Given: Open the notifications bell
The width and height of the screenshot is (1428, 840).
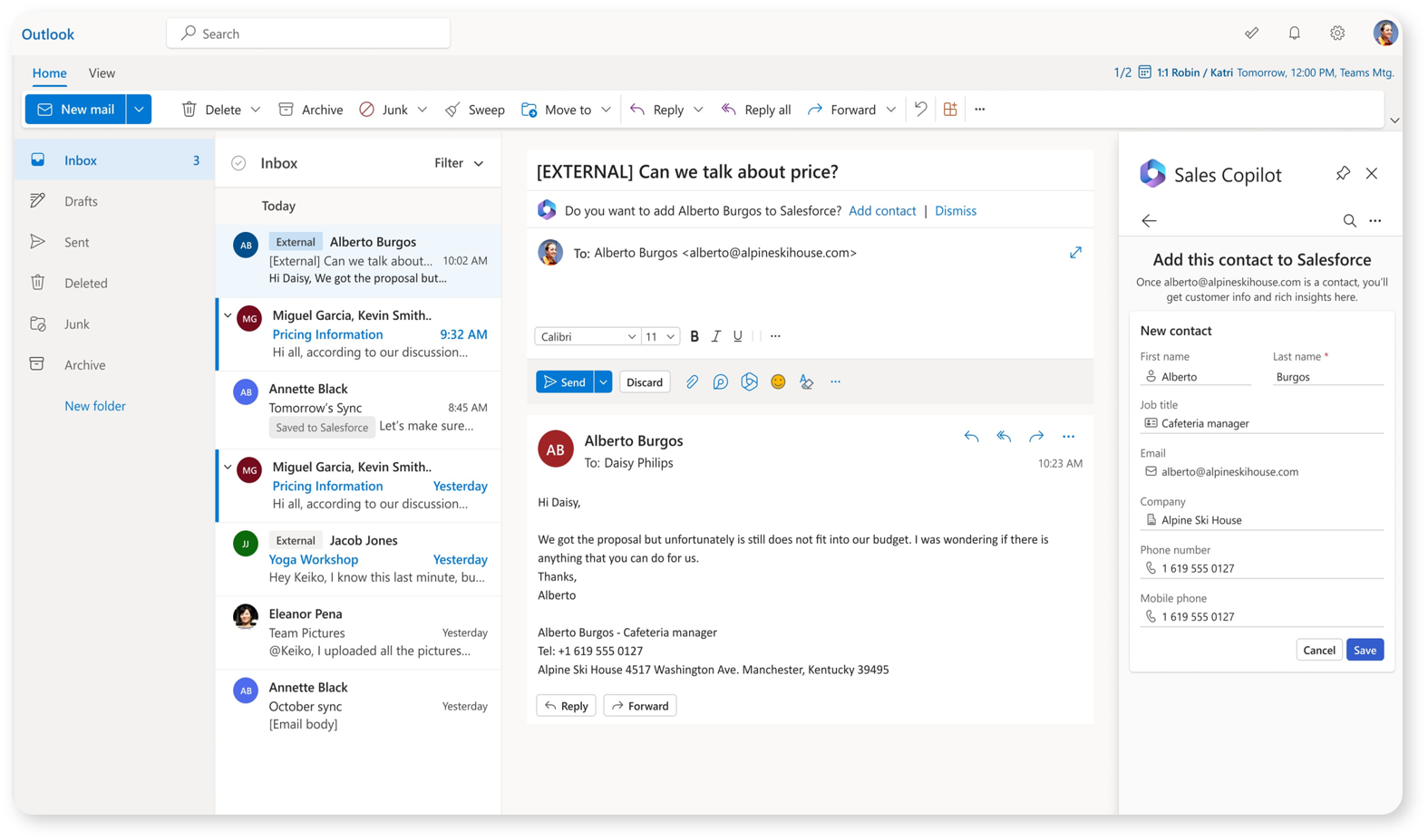Looking at the screenshot, I should [x=1294, y=34].
